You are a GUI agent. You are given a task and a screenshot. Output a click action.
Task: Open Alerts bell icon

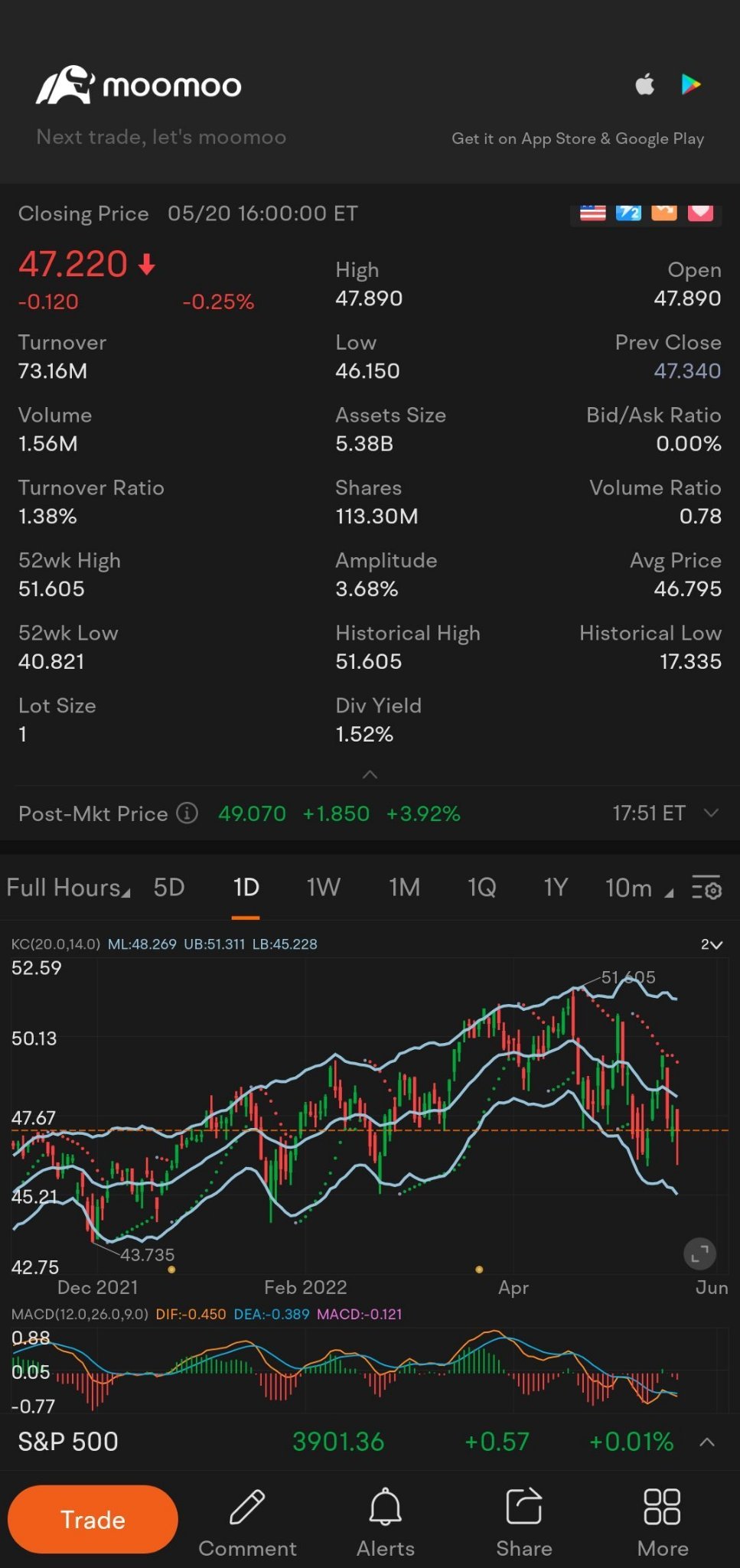pos(386,1507)
